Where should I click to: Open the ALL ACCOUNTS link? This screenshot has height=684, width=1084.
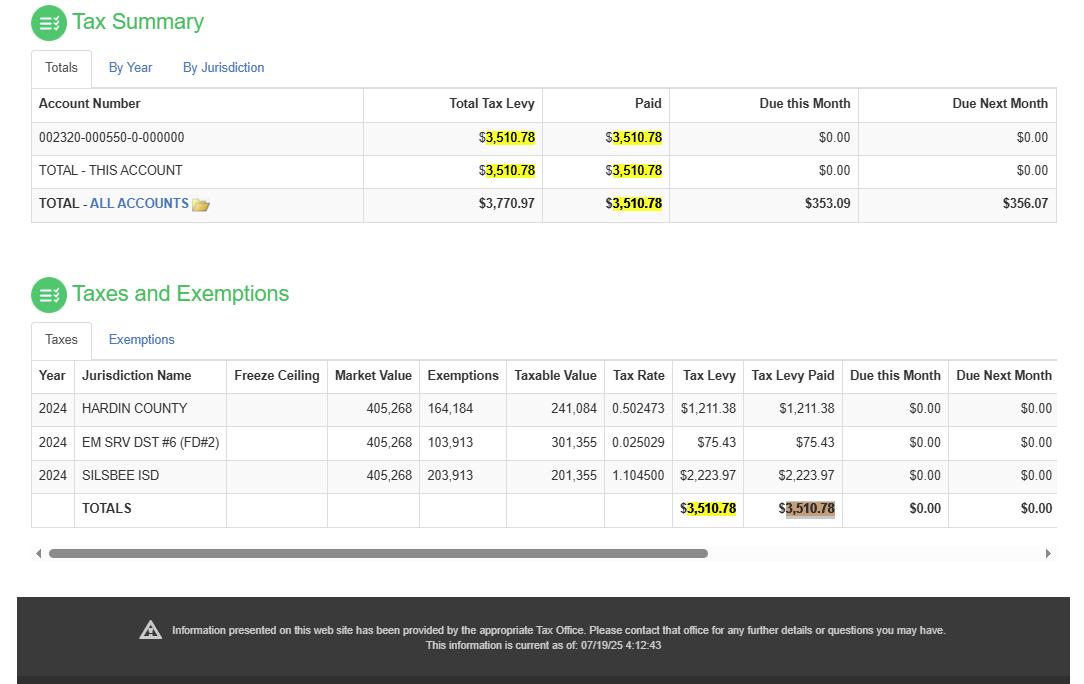[x=139, y=204]
